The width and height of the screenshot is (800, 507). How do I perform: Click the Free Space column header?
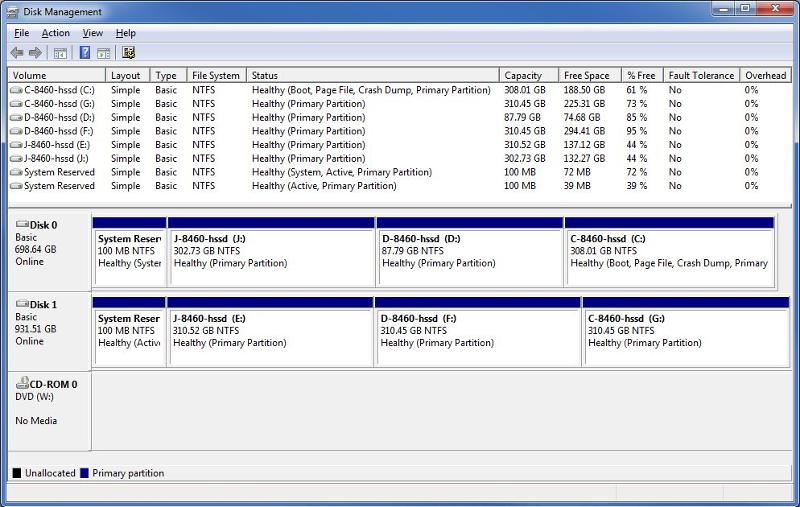[590, 75]
